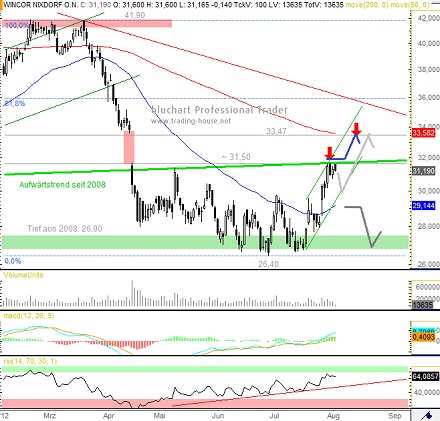Click the Jul label on time axis
This screenshot has width=440, height=421.
[x=274, y=416]
